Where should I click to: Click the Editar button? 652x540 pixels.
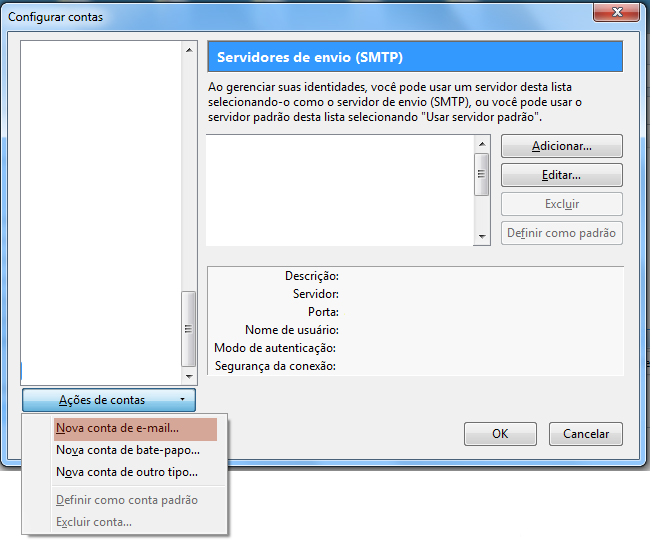[561, 175]
